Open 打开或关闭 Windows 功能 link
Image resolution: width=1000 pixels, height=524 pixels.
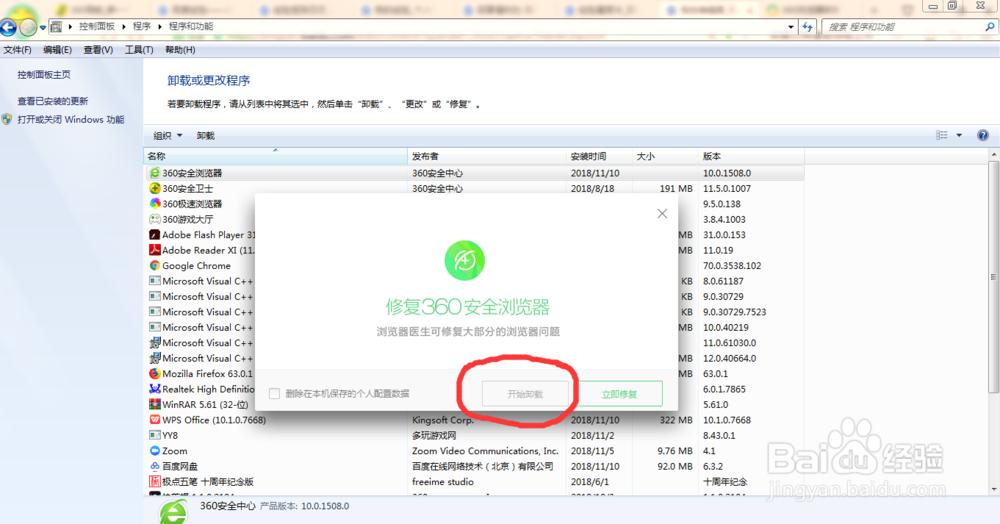pyautogui.click(x=71, y=119)
